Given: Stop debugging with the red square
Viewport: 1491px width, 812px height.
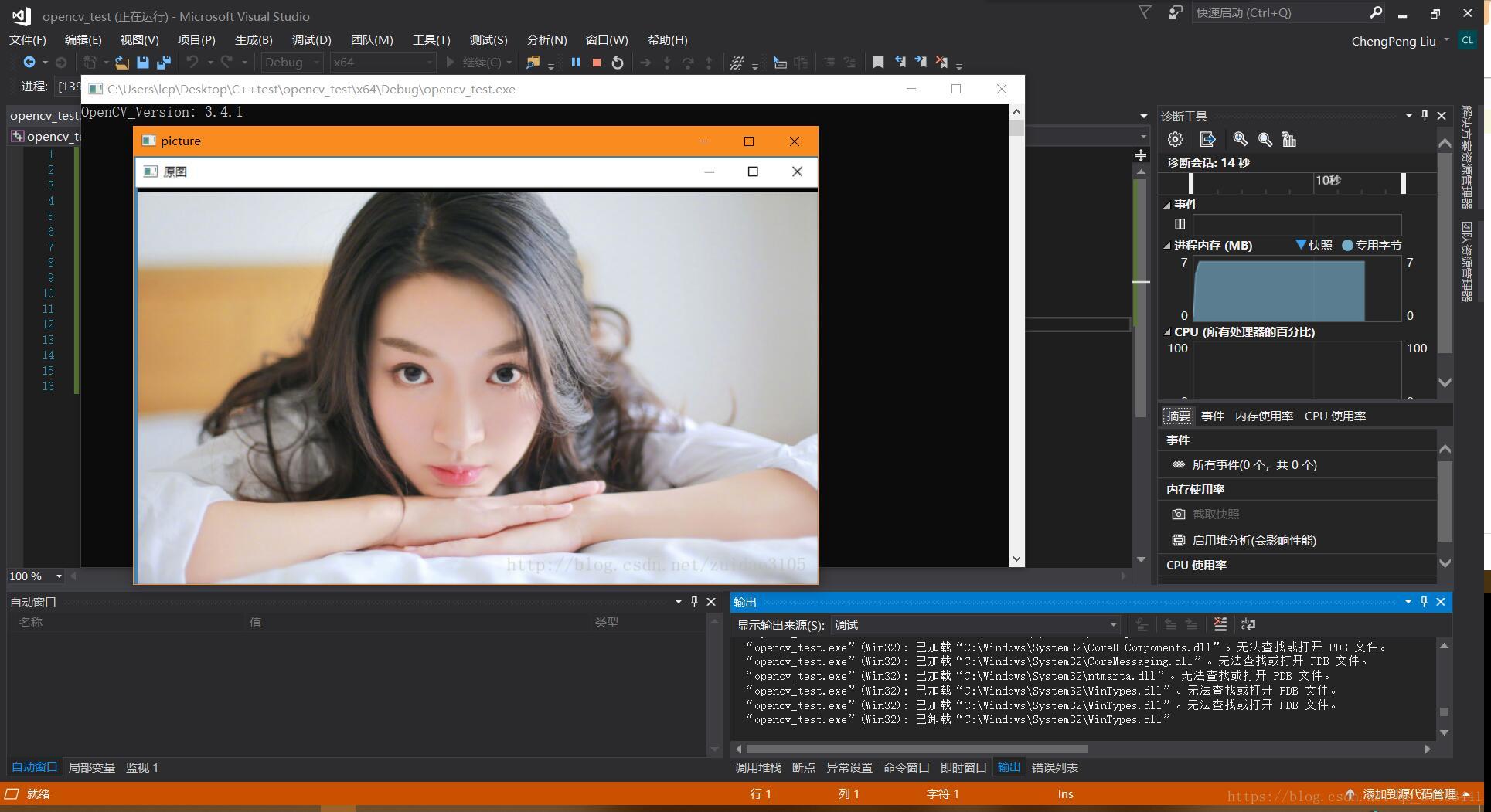Looking at the screenshot, I should click(x=596, y=63).
